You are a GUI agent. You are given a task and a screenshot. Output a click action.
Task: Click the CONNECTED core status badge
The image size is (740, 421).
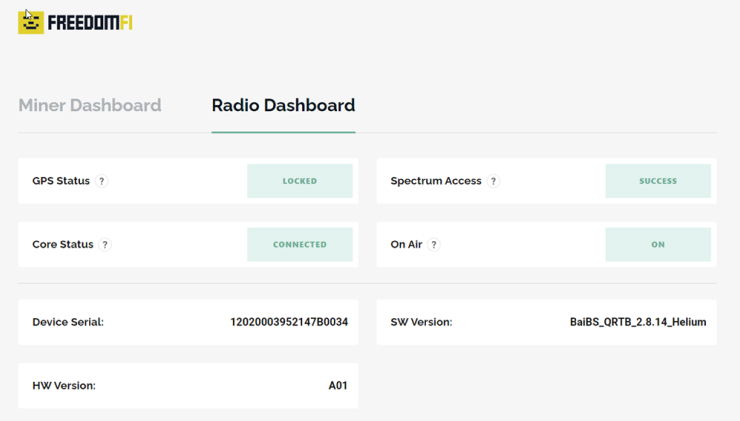click(x=300, y=244)
